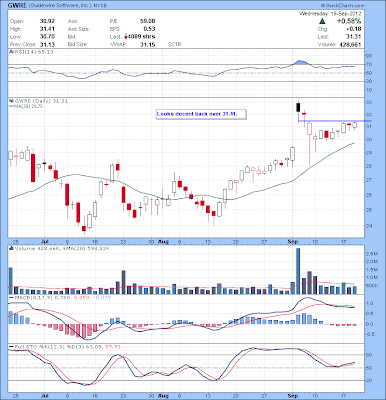
Task: Click the candlestick icon before GWRE (Daily)
Action: point(11,101)
